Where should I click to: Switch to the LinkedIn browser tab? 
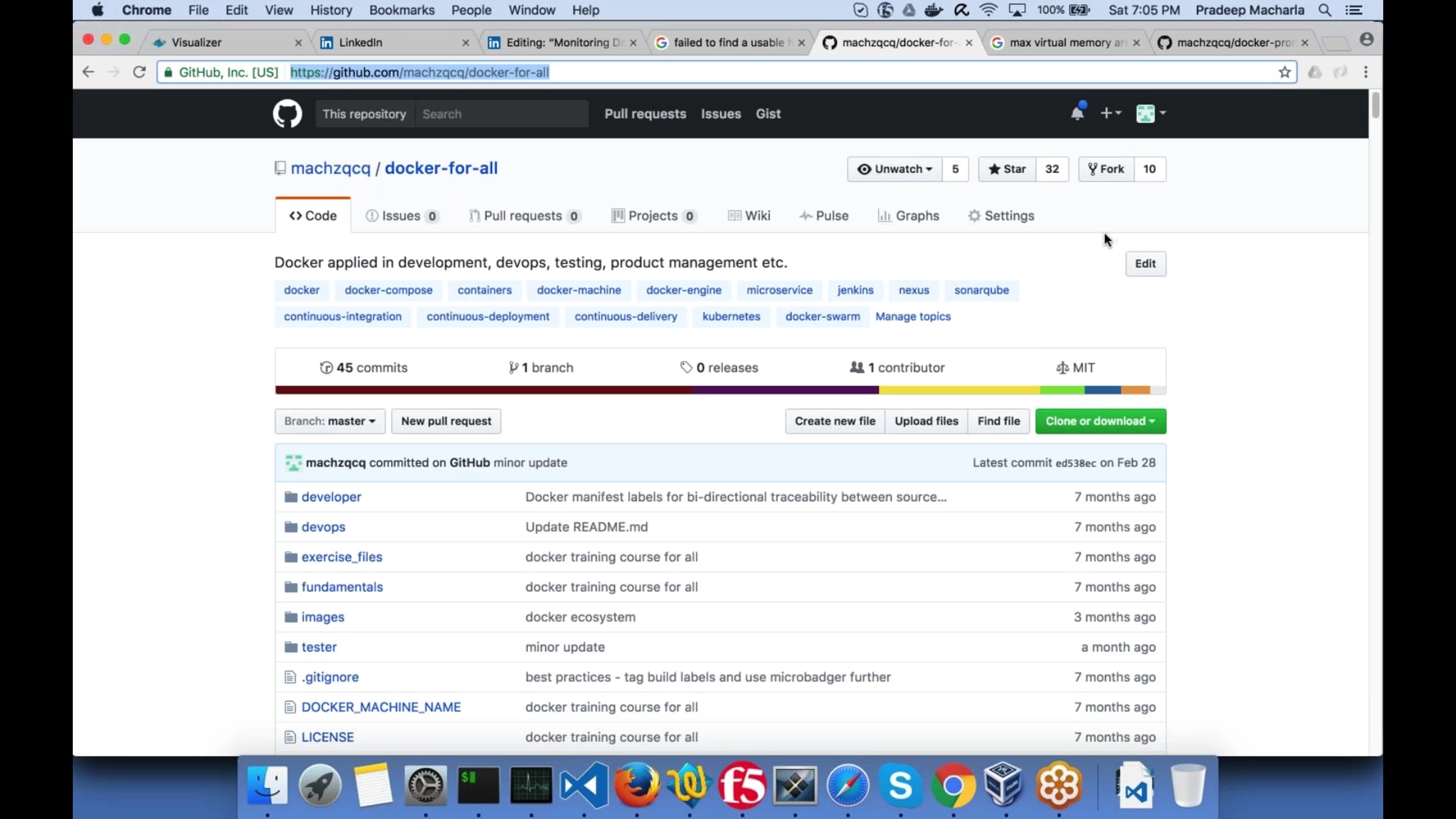coord(394,42)
